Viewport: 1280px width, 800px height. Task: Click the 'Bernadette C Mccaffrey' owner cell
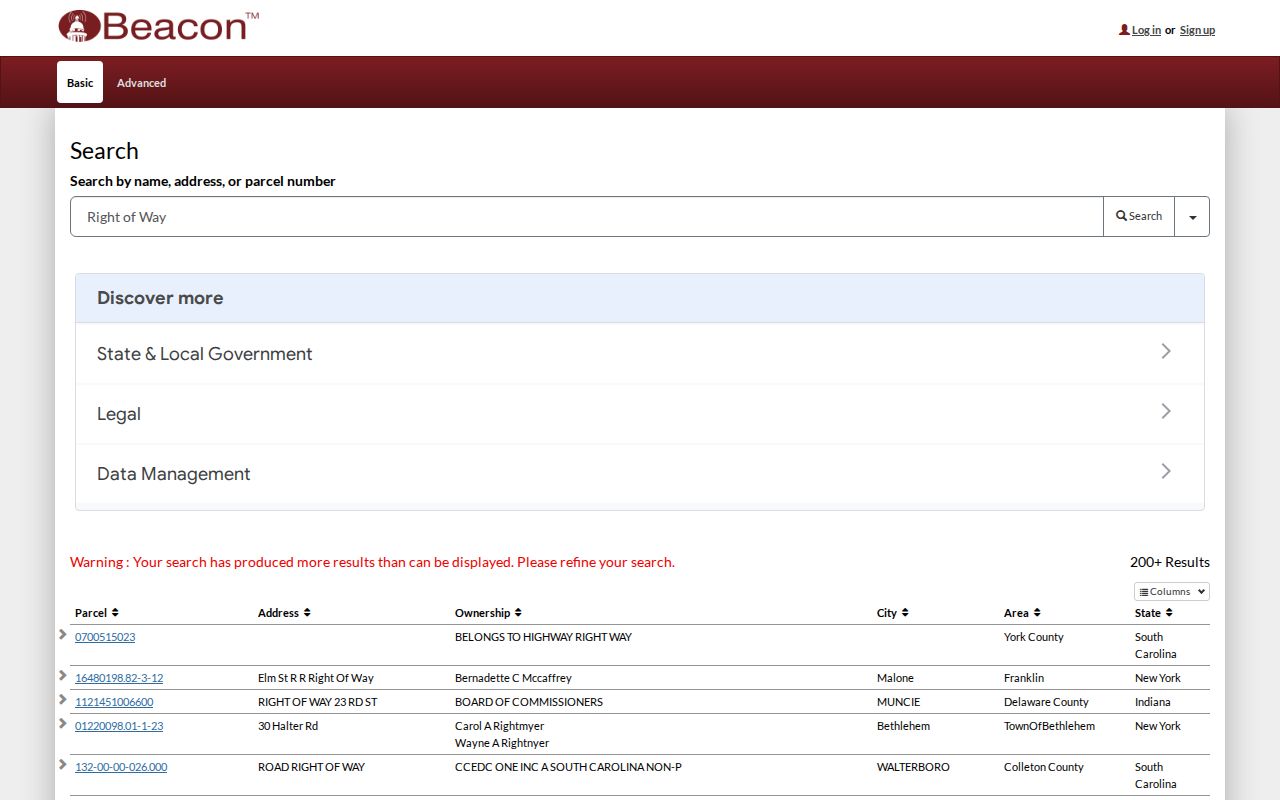[x=513, y=678]
